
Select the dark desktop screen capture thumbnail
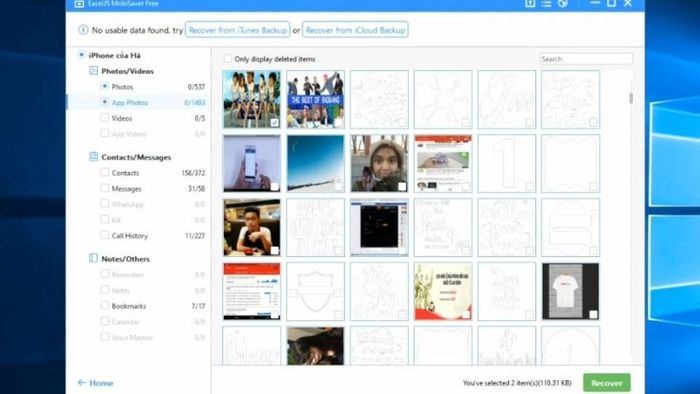[x=379, y=228]
